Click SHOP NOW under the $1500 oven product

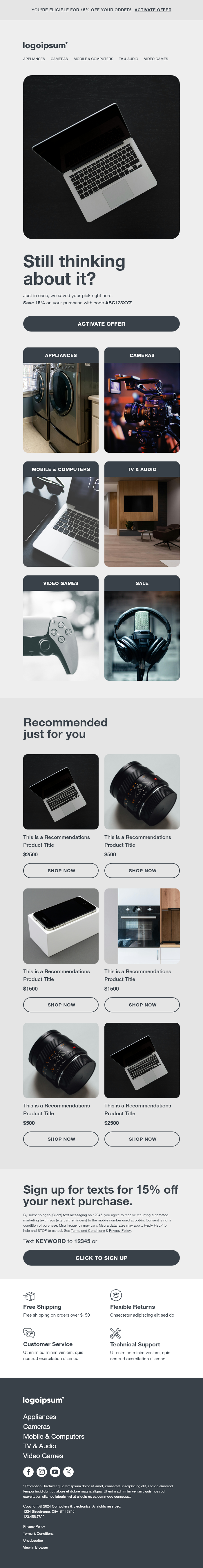(142, 1004)
